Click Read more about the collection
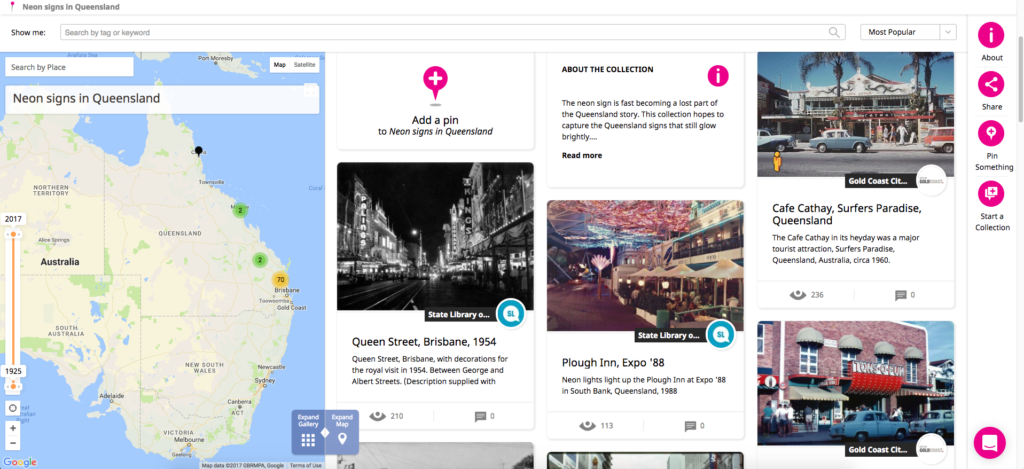1024x469 pixels. [x=582, y=155]
